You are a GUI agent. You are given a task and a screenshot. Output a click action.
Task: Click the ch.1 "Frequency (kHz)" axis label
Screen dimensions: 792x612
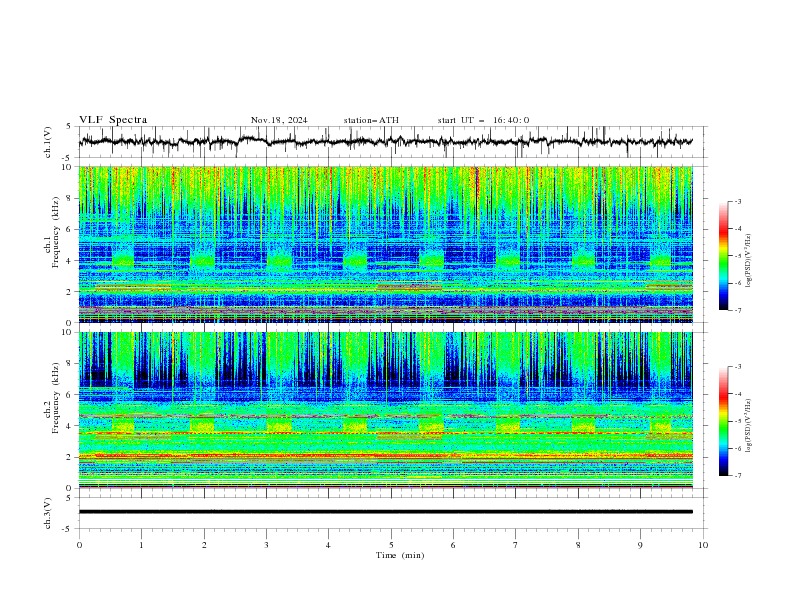click(57, 232)
